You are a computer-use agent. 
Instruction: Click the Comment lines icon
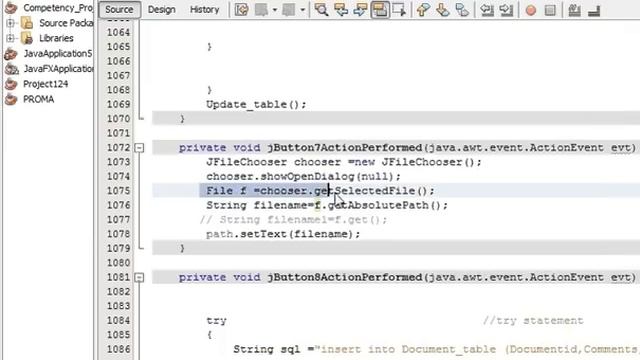(x=574, y=10)
